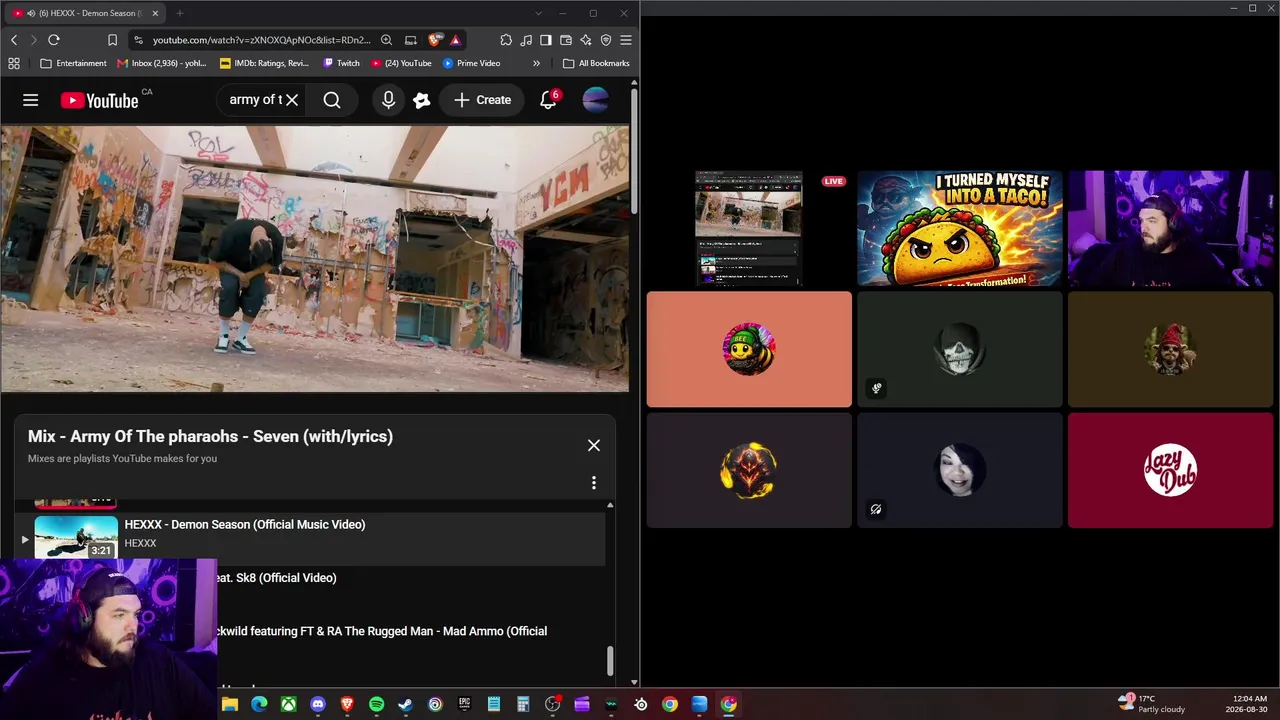Viewport: 1280px width, 720px height.
Task: Open the YouTube guide hamburger menu
Action: tap(31, 100)
